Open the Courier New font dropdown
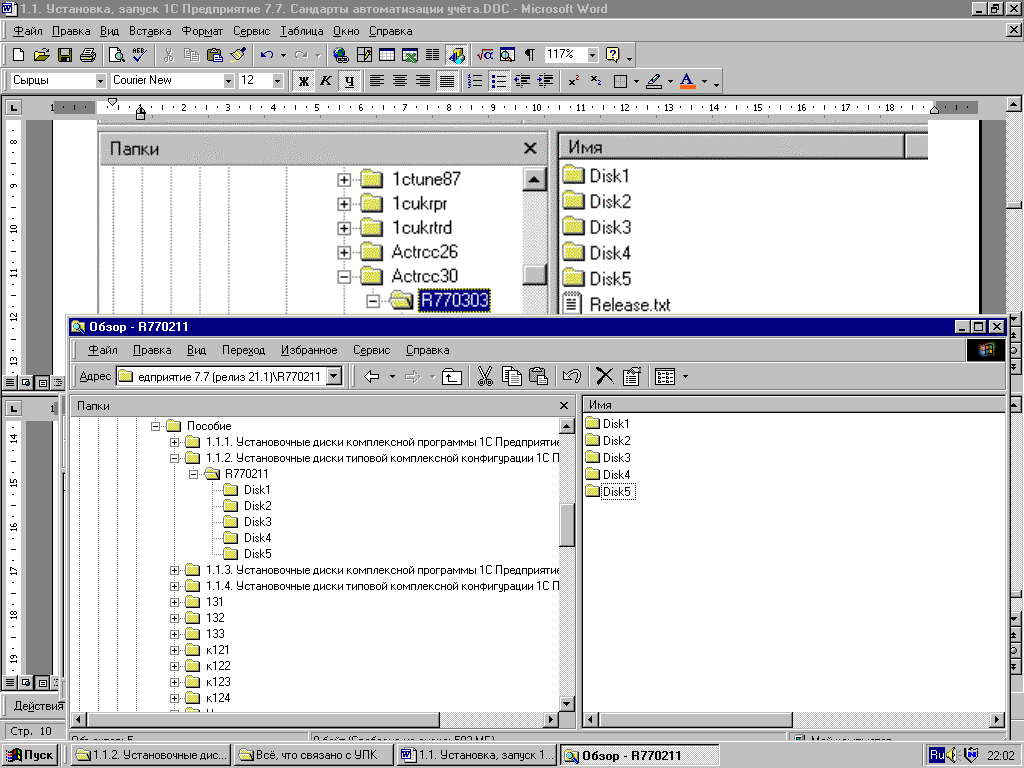Screen dimensions: 1024x768 (228, 81)
